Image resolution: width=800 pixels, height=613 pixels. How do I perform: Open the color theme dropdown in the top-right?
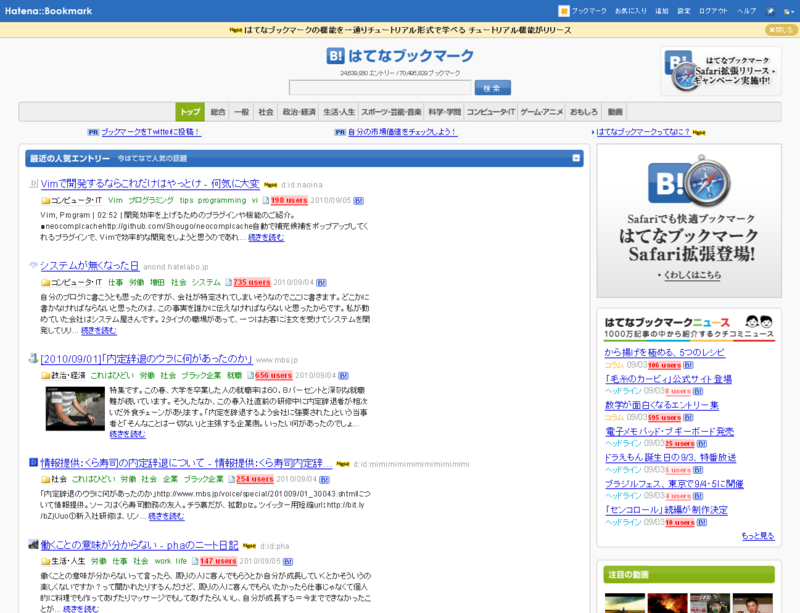(x=787, y=11)
